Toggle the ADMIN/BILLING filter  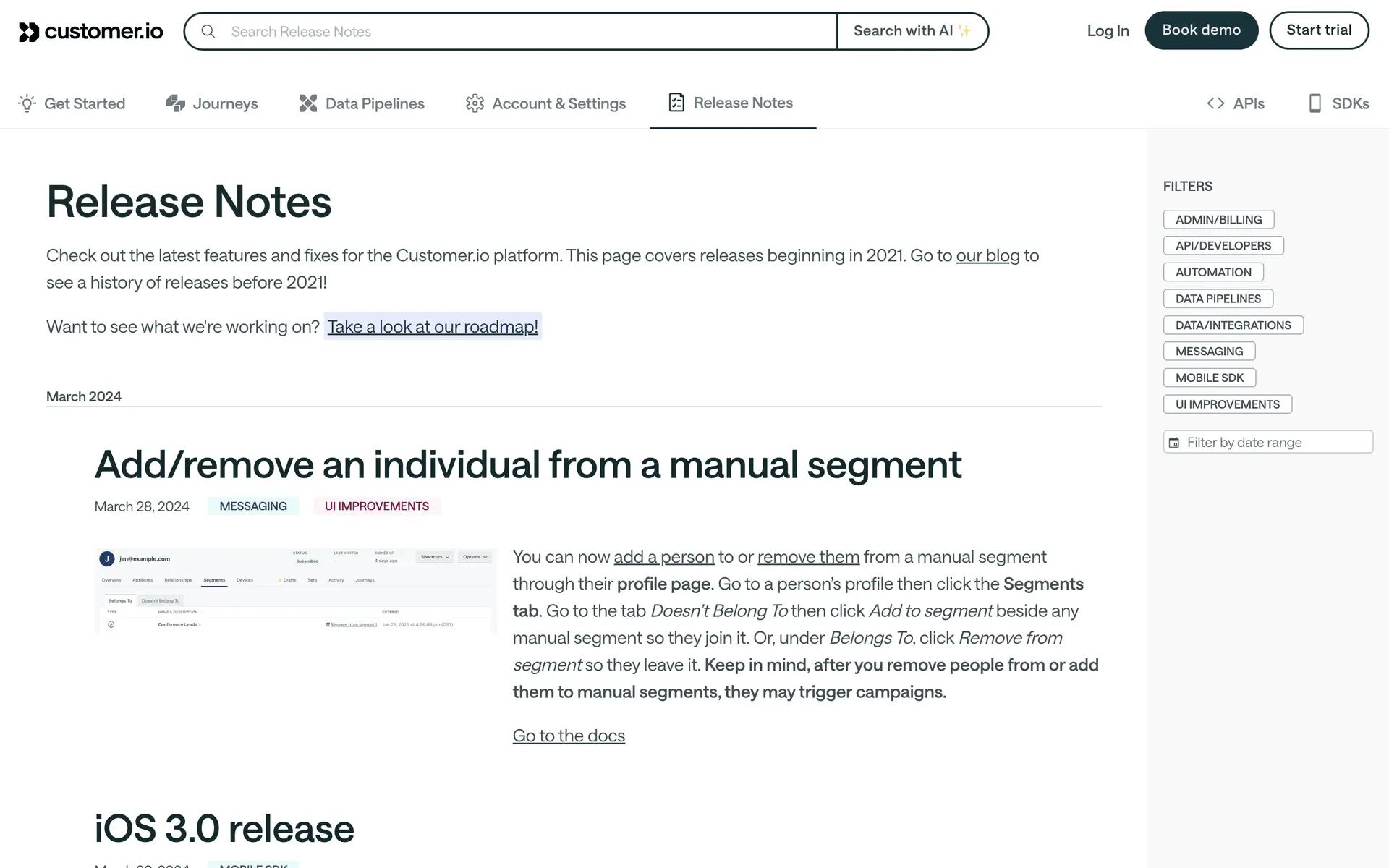click(x=1218, y=219)
